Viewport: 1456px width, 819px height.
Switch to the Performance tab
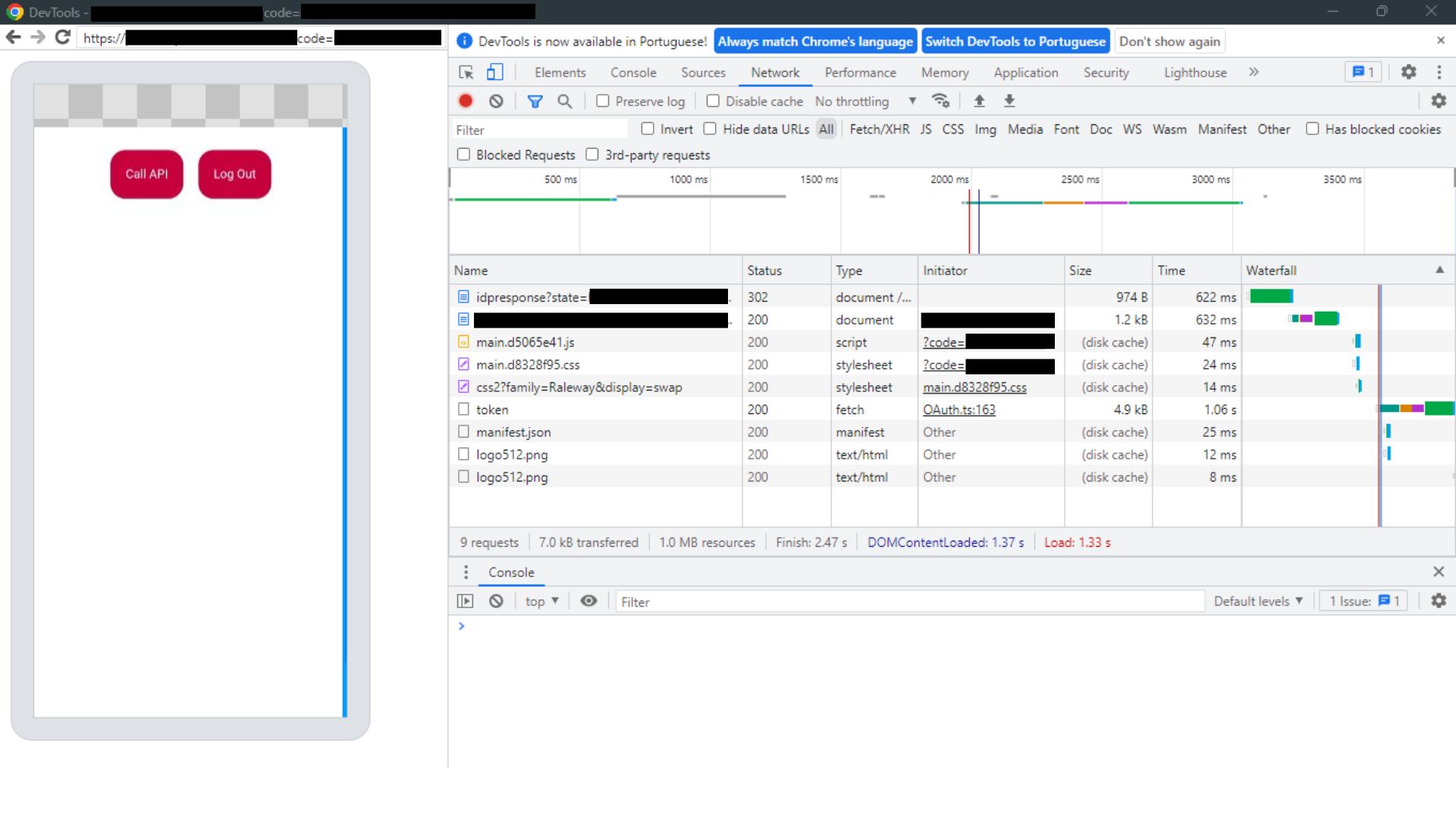tap(860, 72)
